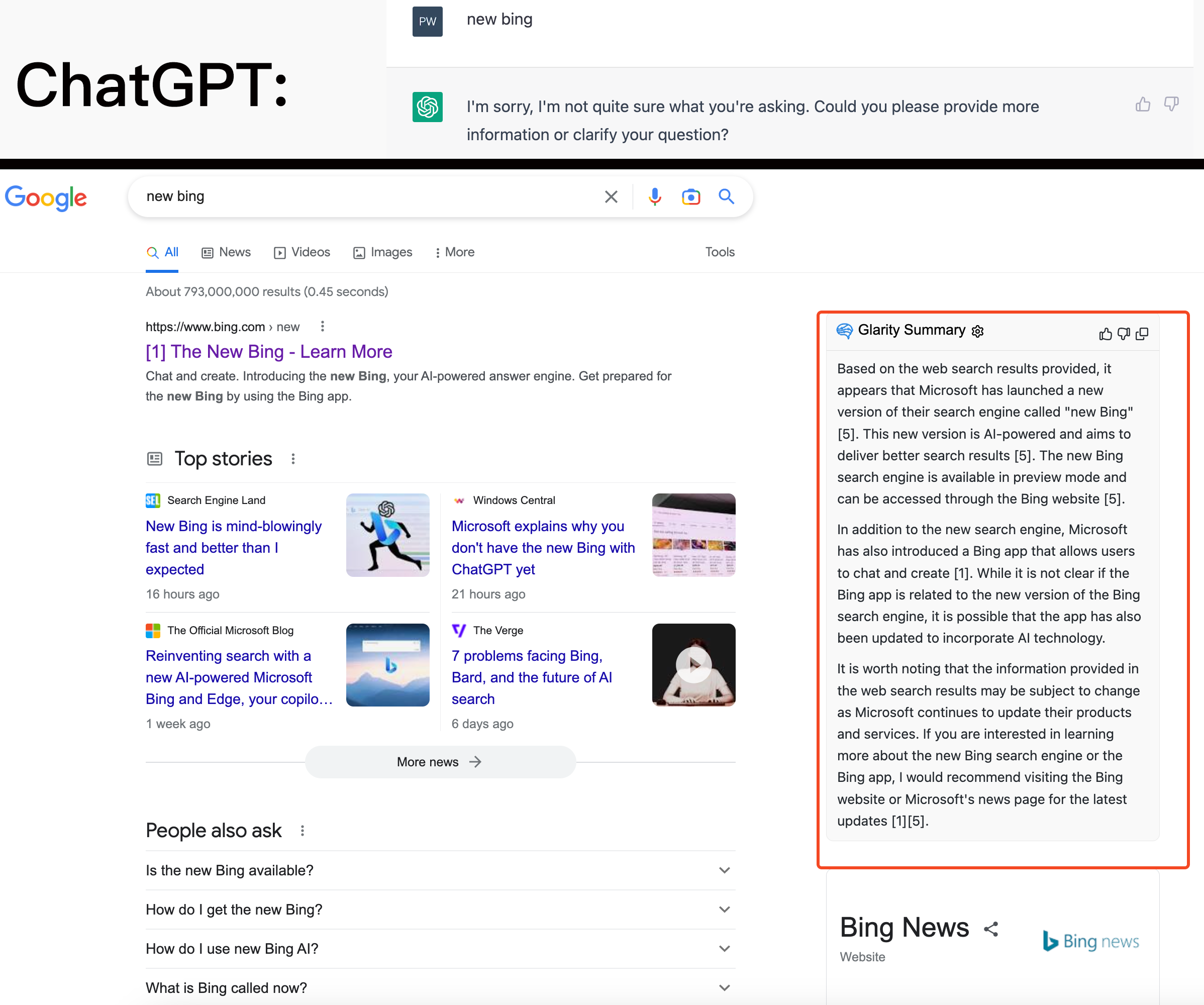The height and width of the screenshot is (1005, 1204).
Task: Click the Google lens camera icon
Action: coord(690,195)
